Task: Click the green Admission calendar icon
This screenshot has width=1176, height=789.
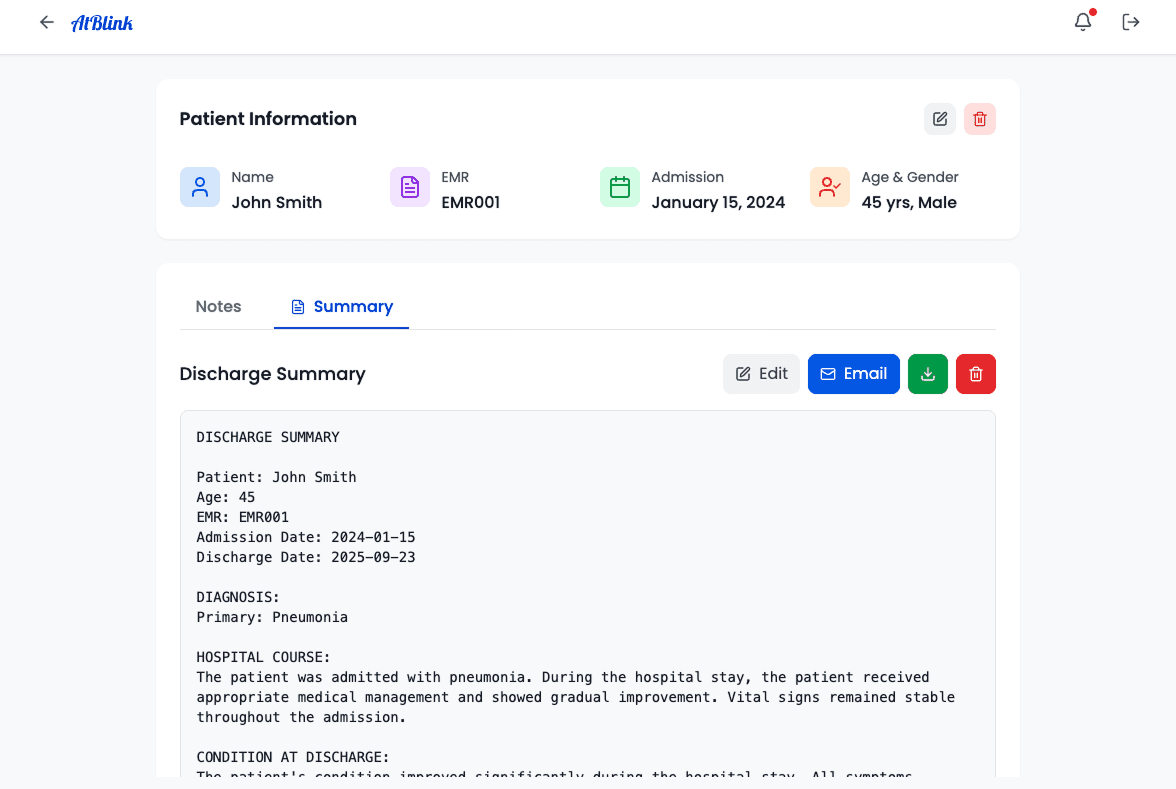Action: tap(620, 187)
